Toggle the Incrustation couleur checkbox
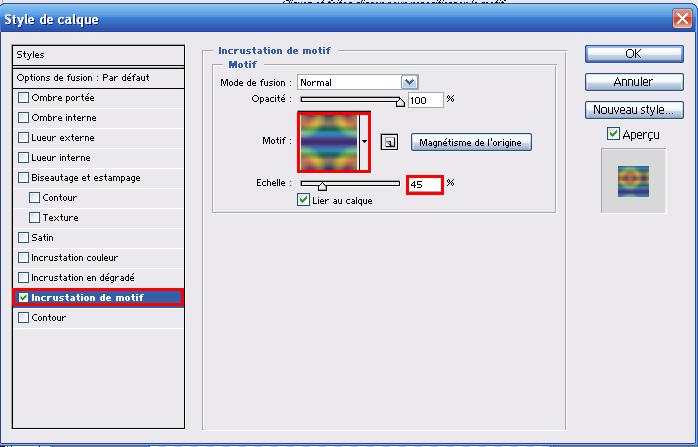This screenshot has width=698, height=447. (x=23, y=257)
